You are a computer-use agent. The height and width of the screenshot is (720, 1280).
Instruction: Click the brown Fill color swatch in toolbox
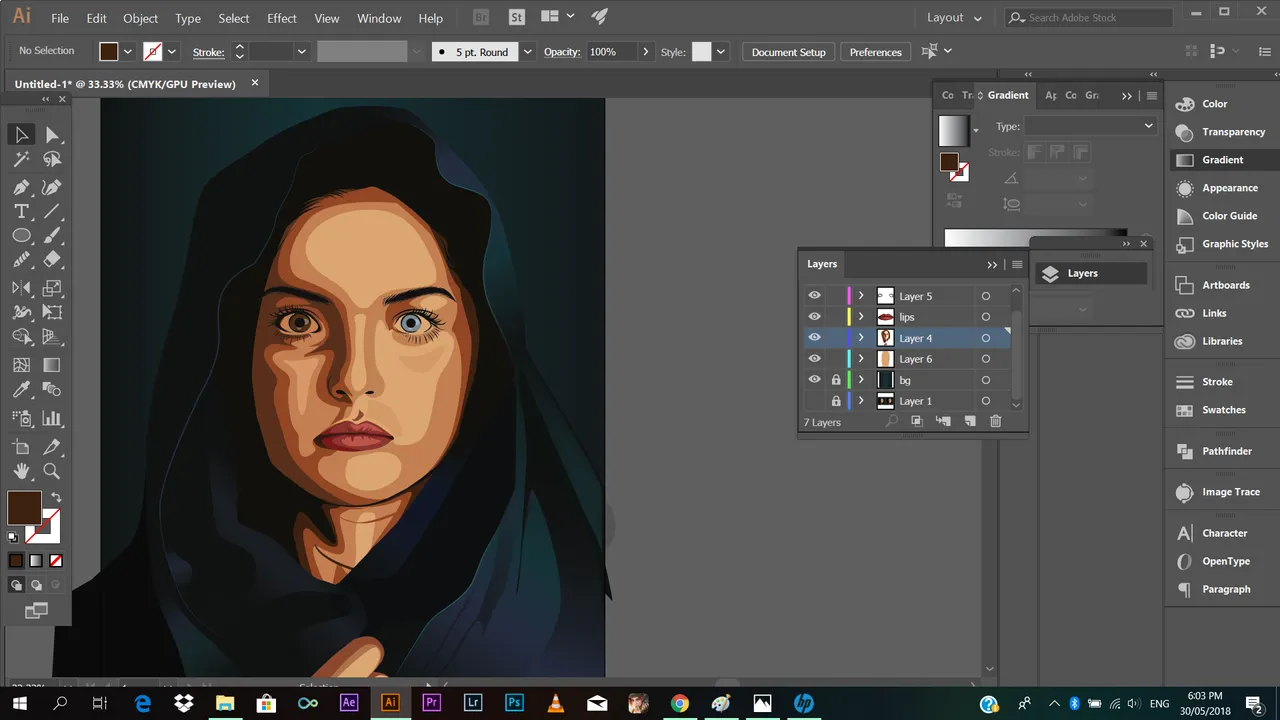tap(24, 507)
